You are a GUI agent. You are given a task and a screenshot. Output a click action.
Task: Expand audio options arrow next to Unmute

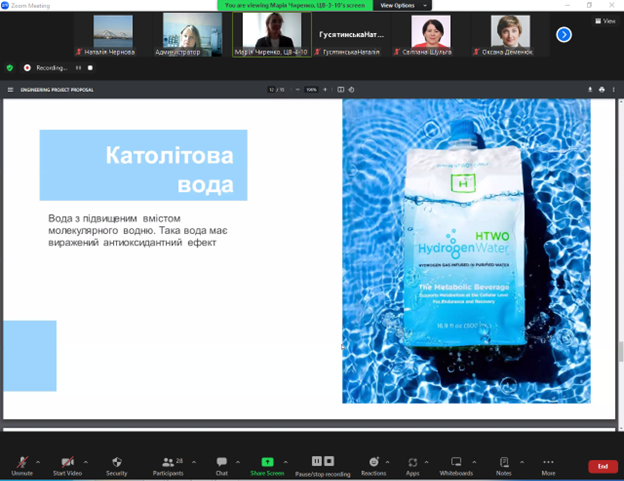(x=38, y=461)
